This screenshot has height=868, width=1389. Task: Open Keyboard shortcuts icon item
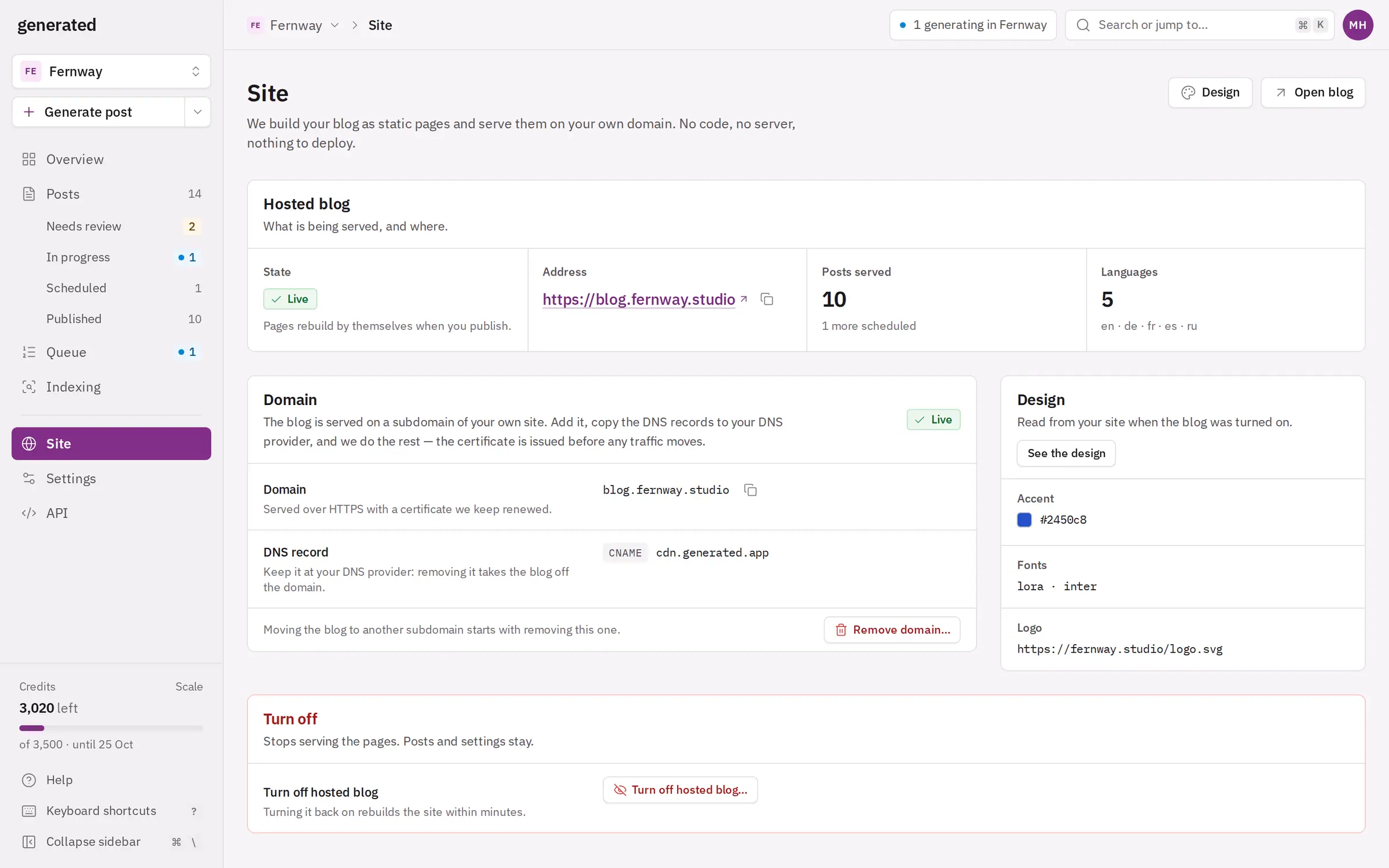29,811
